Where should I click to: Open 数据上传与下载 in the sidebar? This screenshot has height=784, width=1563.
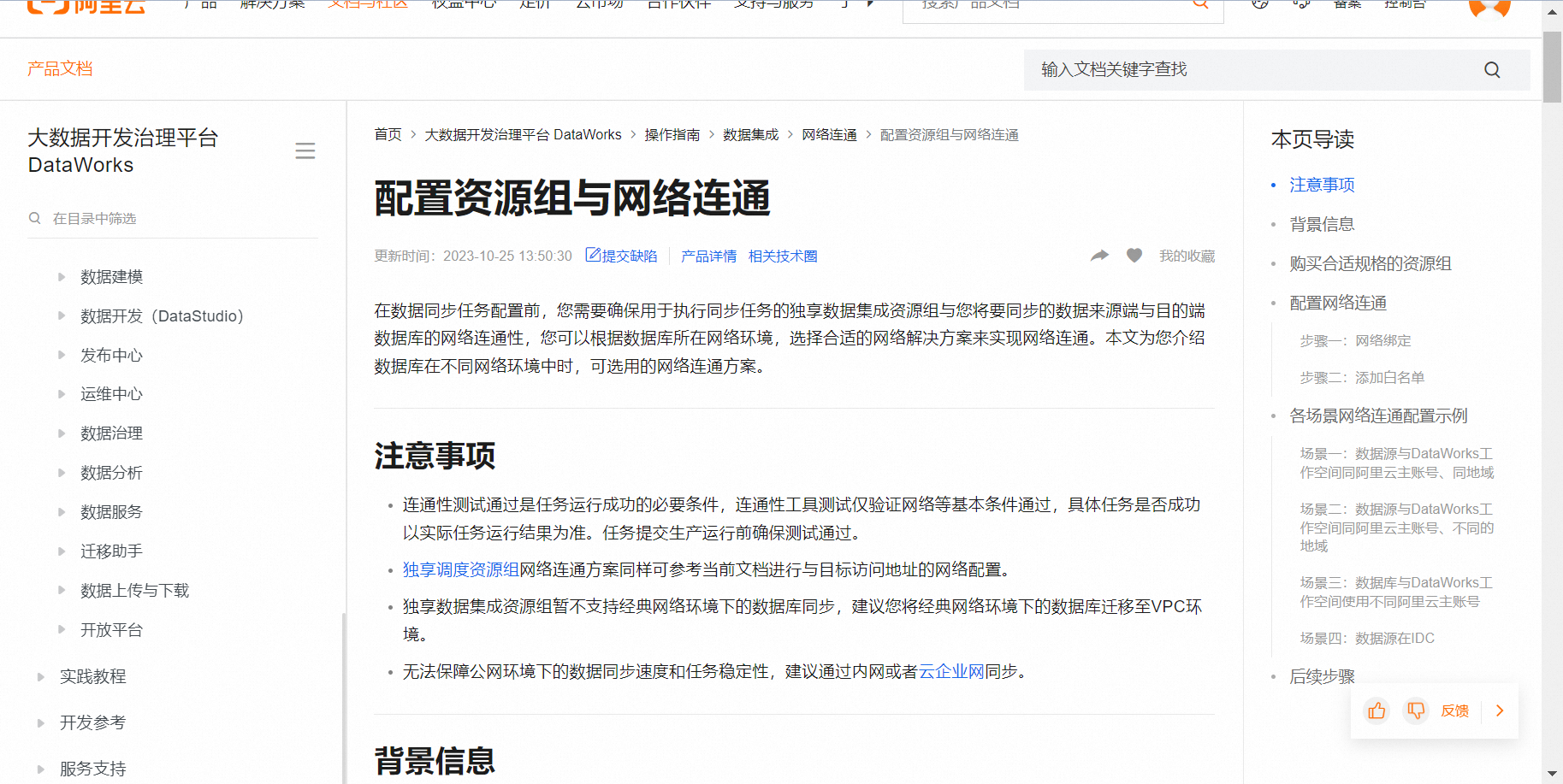click(134, 591)
